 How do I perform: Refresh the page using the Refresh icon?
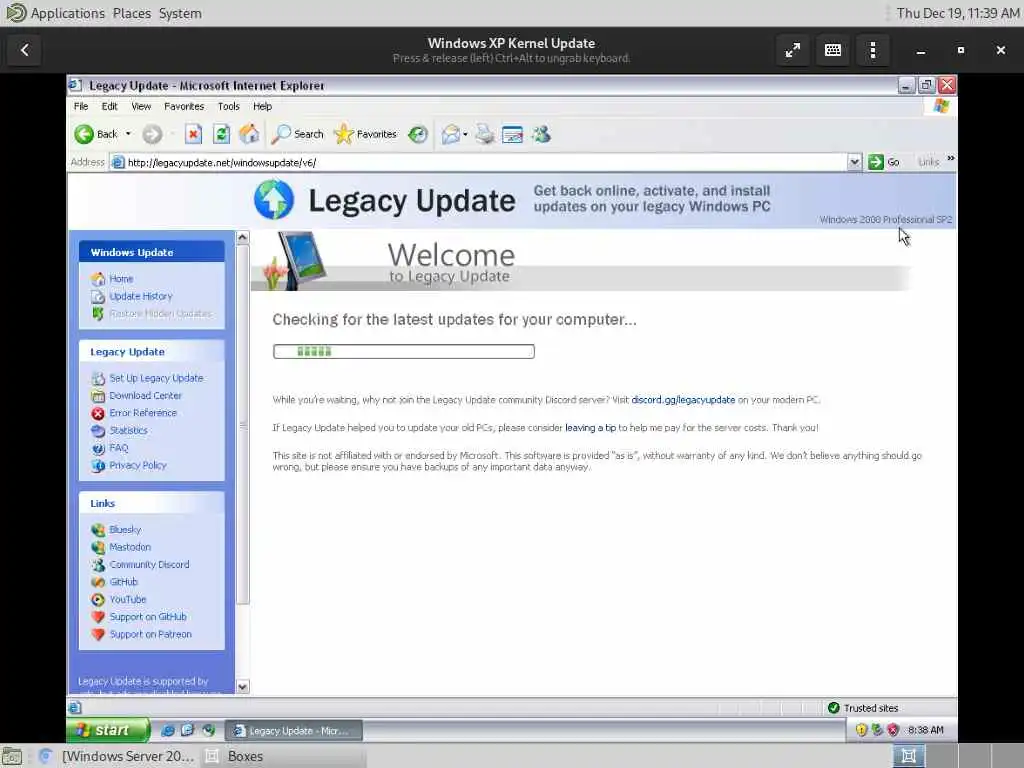click(x=221, y=135)
